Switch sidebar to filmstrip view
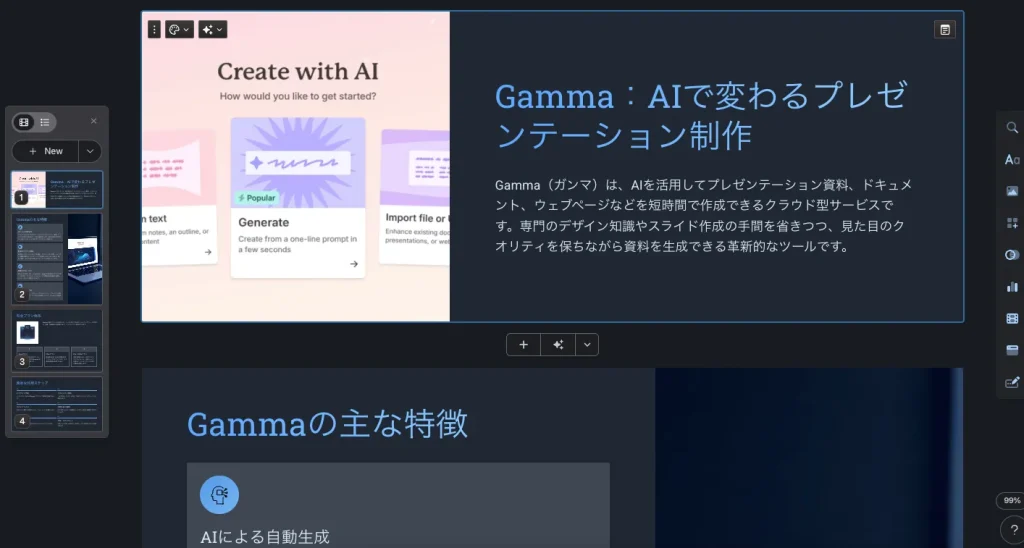The image size is (1024, 548). [24, 122]
